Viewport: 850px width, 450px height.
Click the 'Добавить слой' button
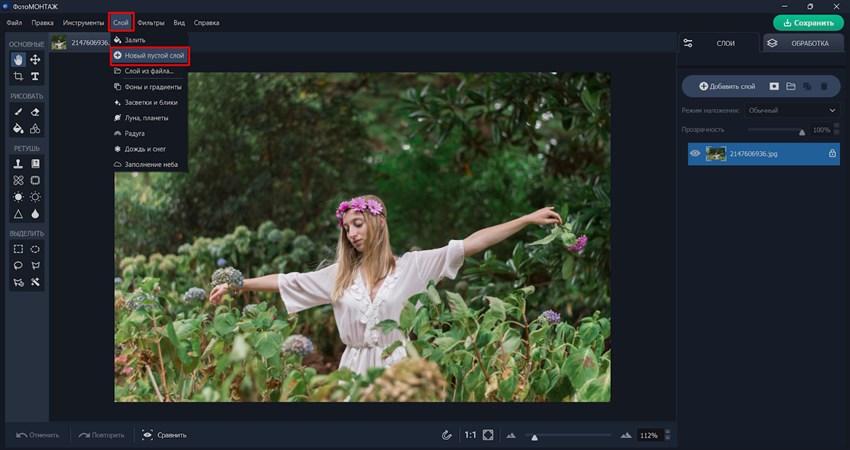727,87
